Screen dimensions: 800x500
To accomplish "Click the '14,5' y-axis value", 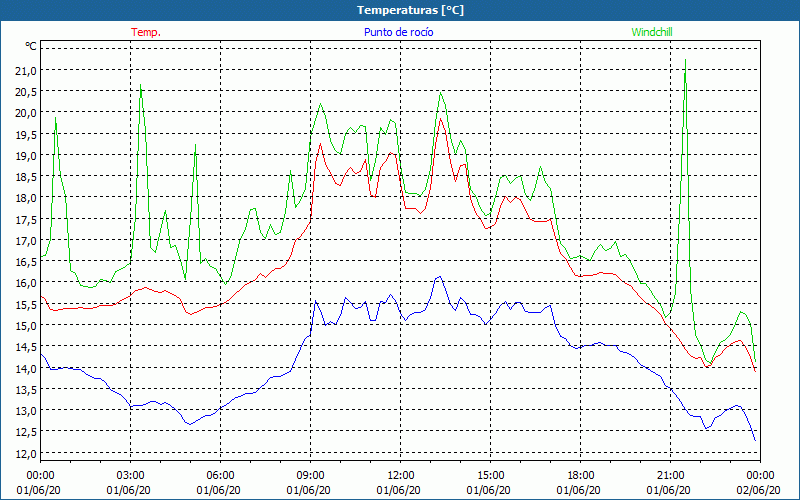I will pyautogui.click(x=26, y=347).
